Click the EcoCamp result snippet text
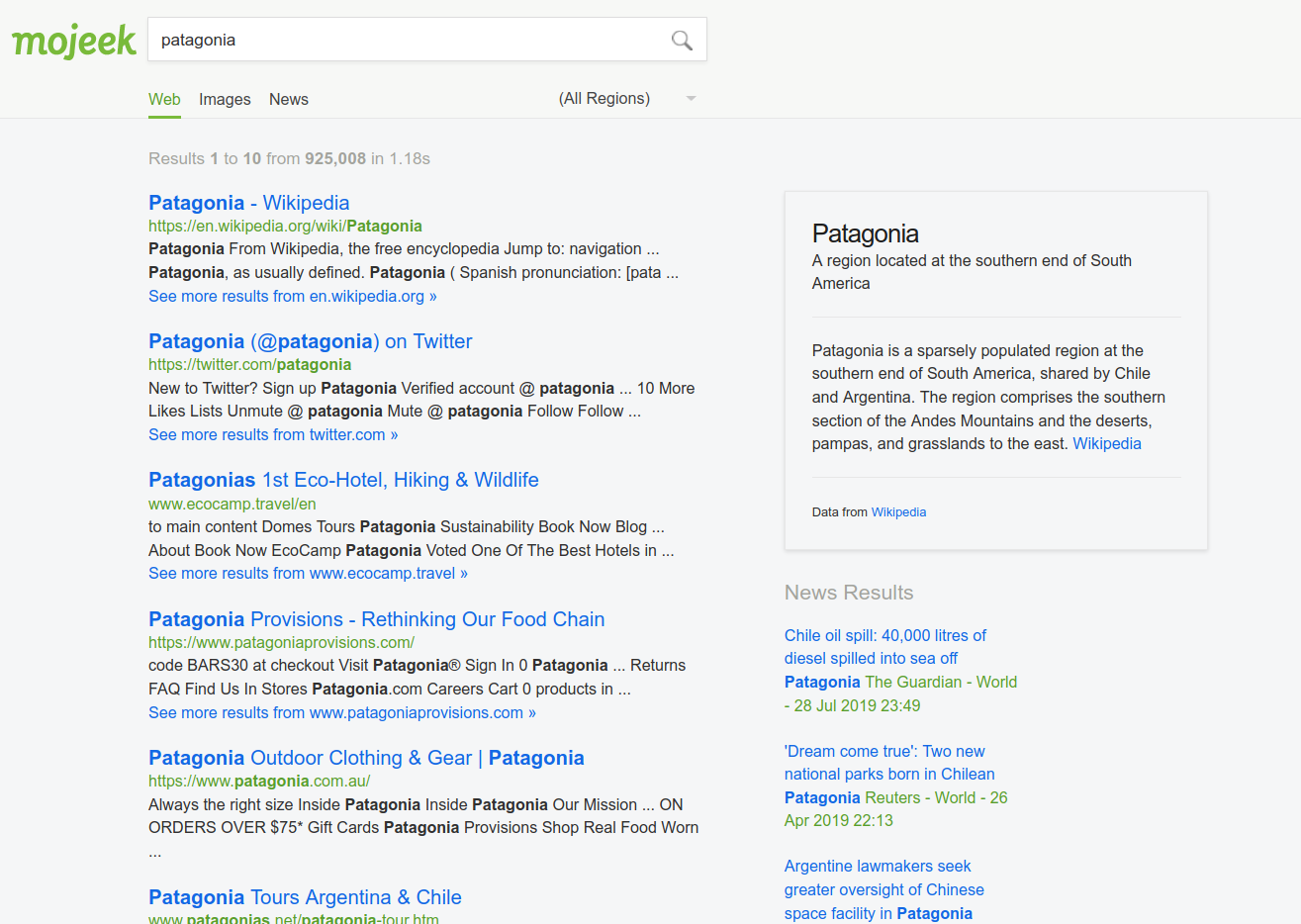The width and height of the screenshot is (1301, 924). 412,538
